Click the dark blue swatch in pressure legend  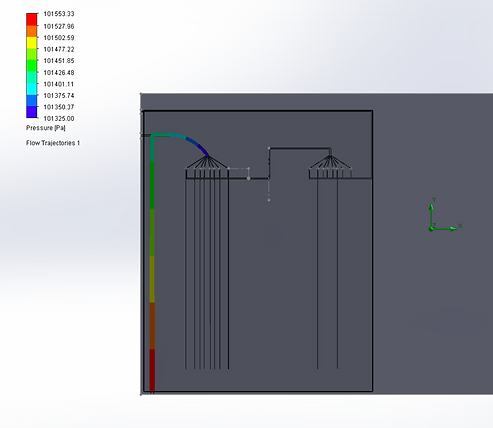coord(32,112)
